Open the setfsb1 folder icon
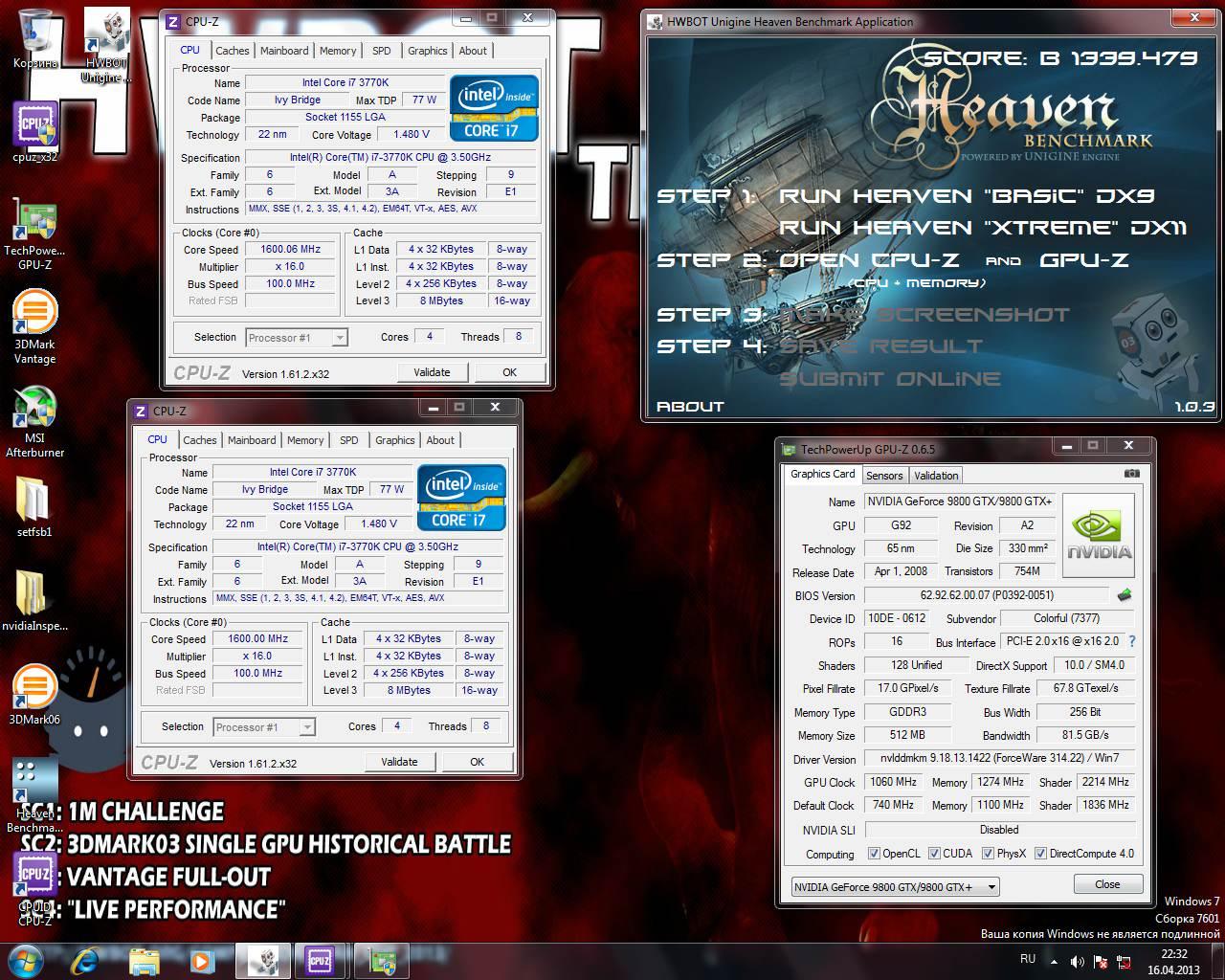 33,501
